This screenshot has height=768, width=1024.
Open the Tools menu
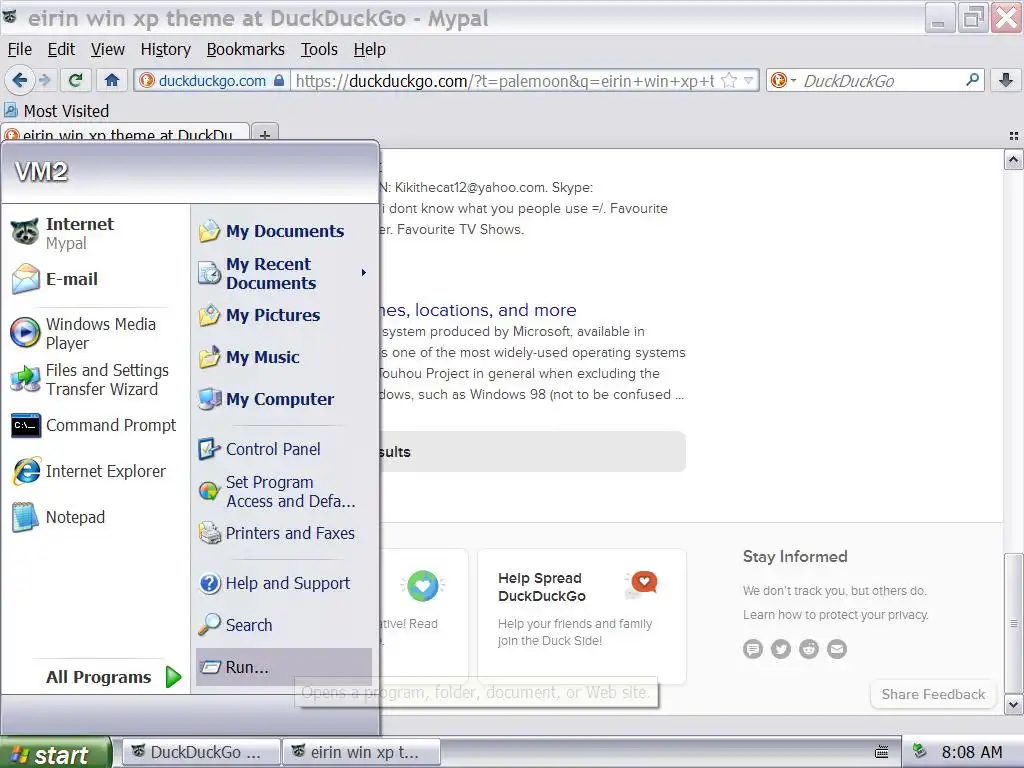[x=319, y=49]
